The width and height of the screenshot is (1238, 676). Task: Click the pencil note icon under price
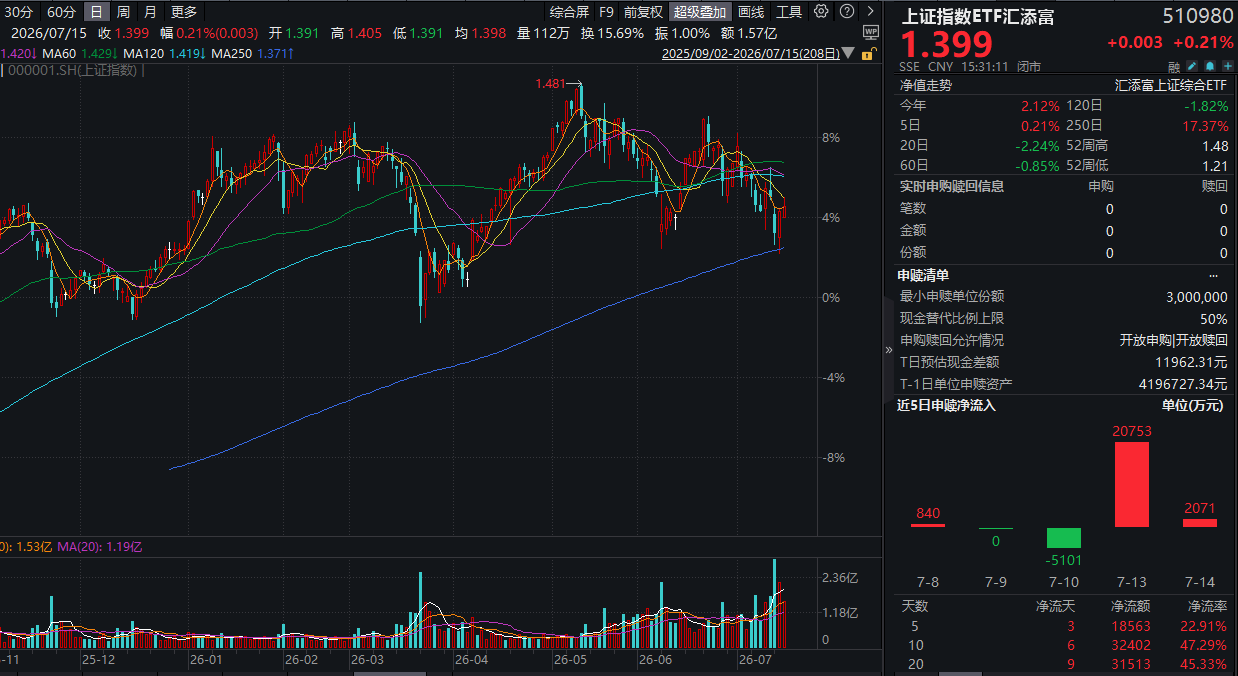tap(1191, 66)
